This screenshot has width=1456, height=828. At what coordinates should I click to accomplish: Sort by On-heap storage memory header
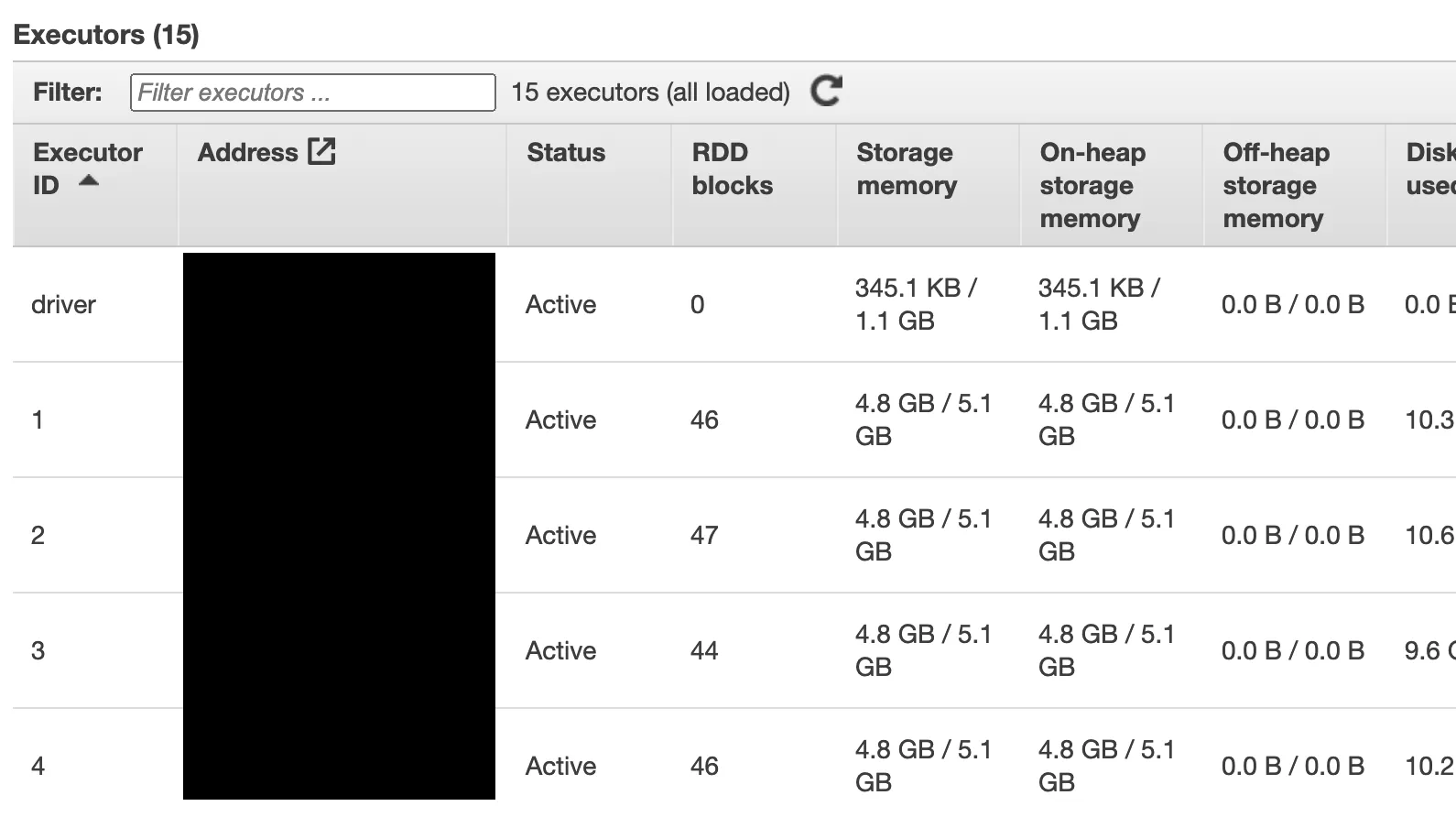pyautogui.click(x=1091, y=185)
